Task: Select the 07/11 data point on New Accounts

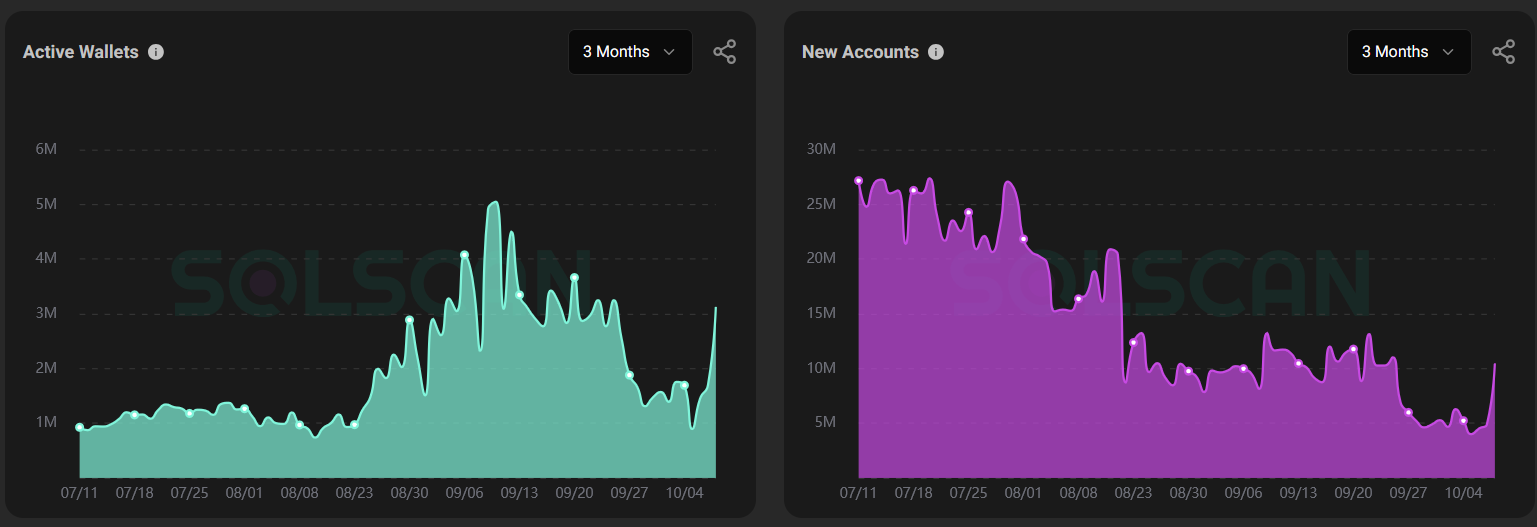Action: (858, 181)
